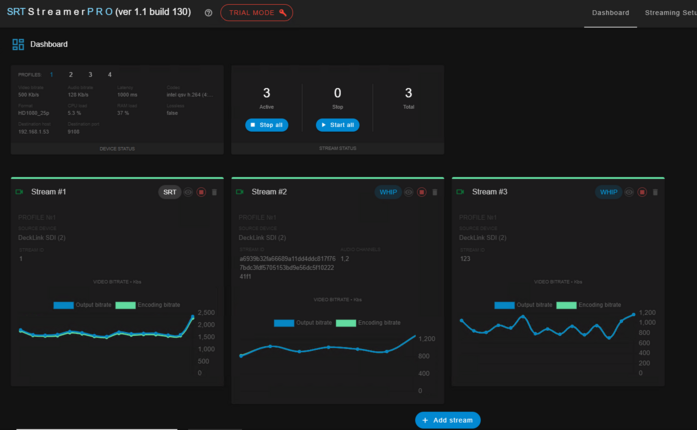Stop Stream #2 with red stop icon
Image resolution: width=697 pixels, height=430 pixels.
422,192
